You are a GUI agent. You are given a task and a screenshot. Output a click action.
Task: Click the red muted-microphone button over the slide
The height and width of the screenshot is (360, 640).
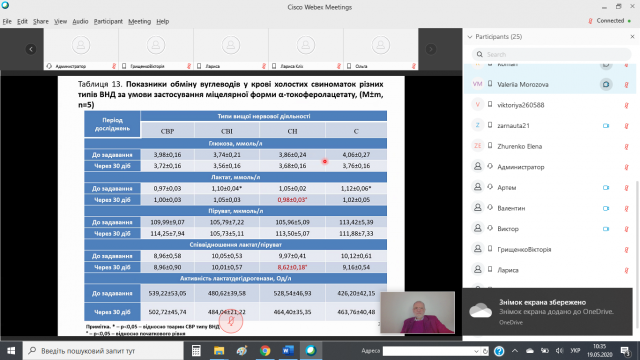[231, 321]
